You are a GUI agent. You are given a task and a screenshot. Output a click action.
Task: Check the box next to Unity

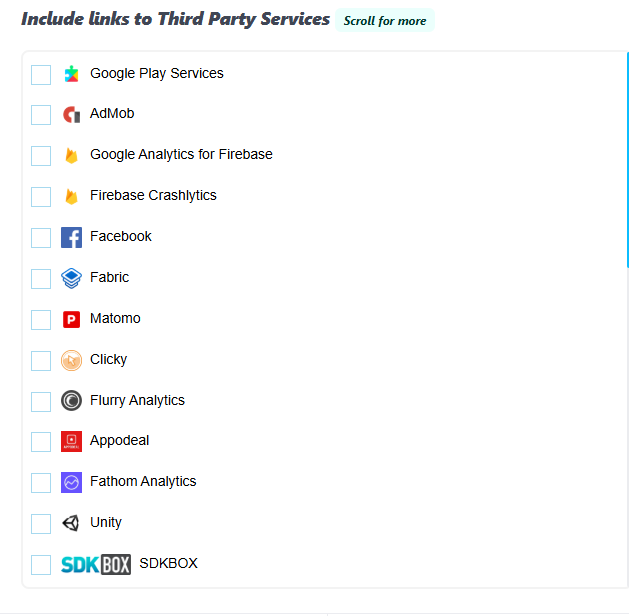coord(41,524)
